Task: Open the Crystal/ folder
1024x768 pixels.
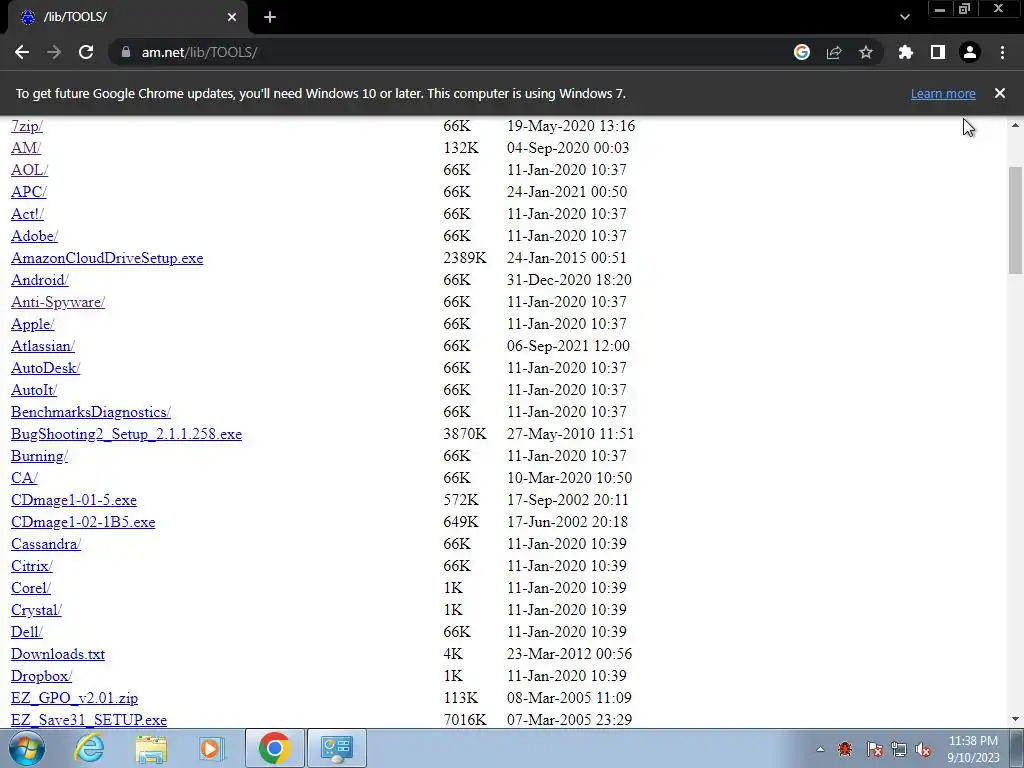Action: 36,610
